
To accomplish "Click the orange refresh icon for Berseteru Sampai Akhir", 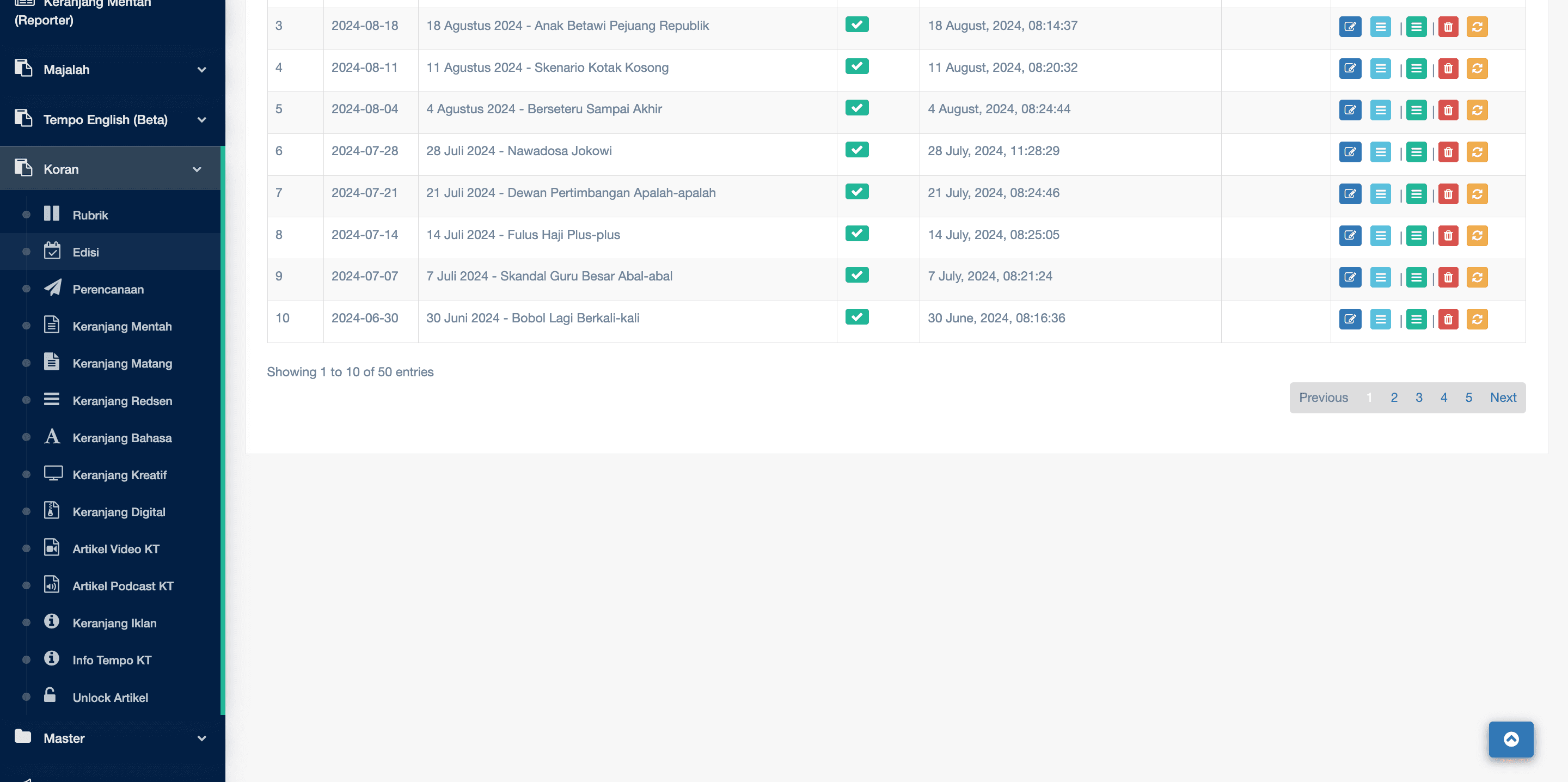I will [1477, 110].
